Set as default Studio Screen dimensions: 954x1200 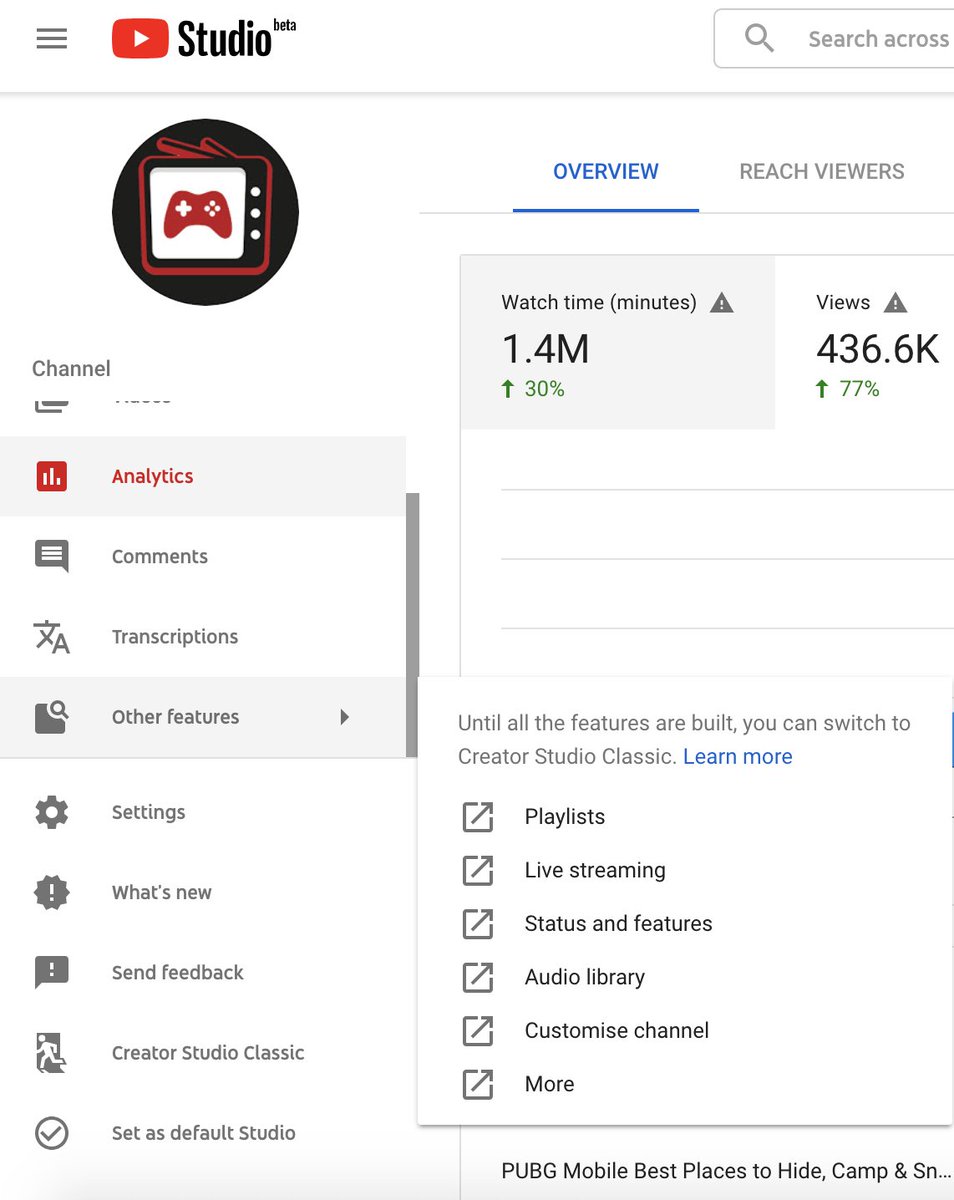click(203, 1132)
